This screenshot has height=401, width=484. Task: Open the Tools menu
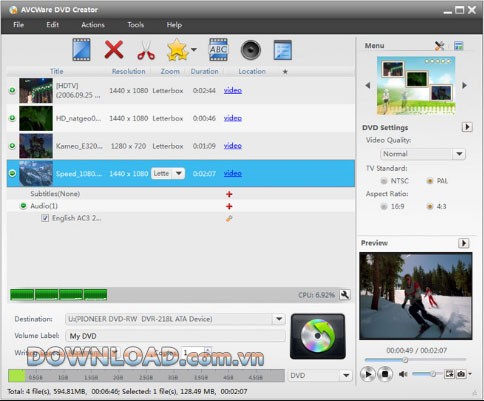pos(135,25)
